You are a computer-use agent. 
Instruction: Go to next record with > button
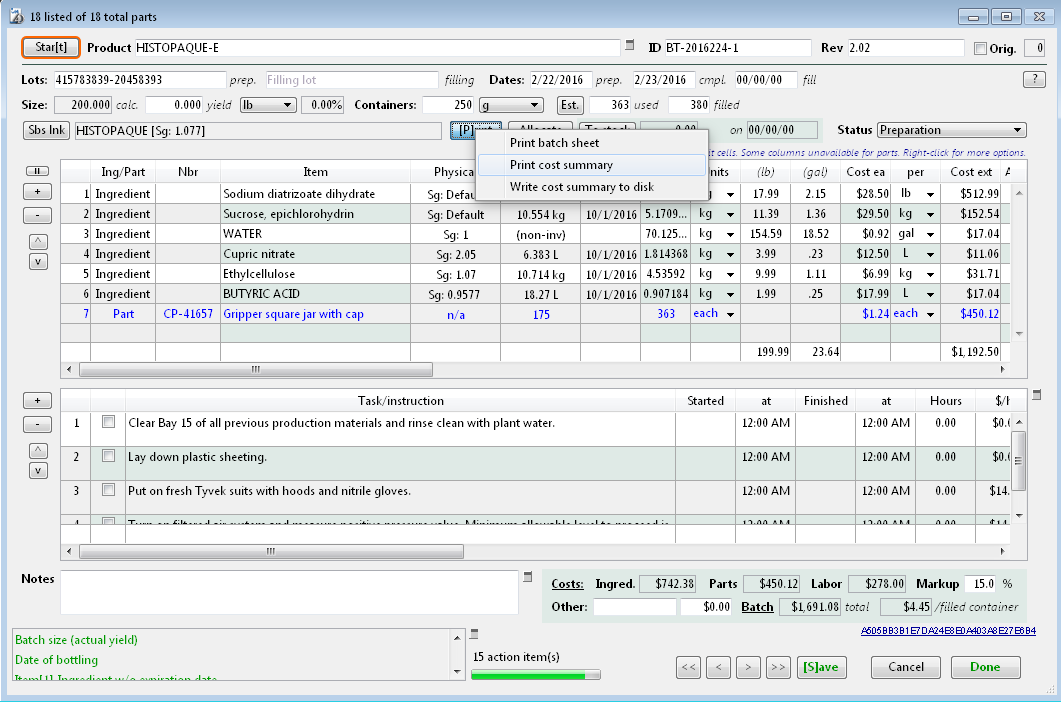pyautogui.click(x=748, y=667)
